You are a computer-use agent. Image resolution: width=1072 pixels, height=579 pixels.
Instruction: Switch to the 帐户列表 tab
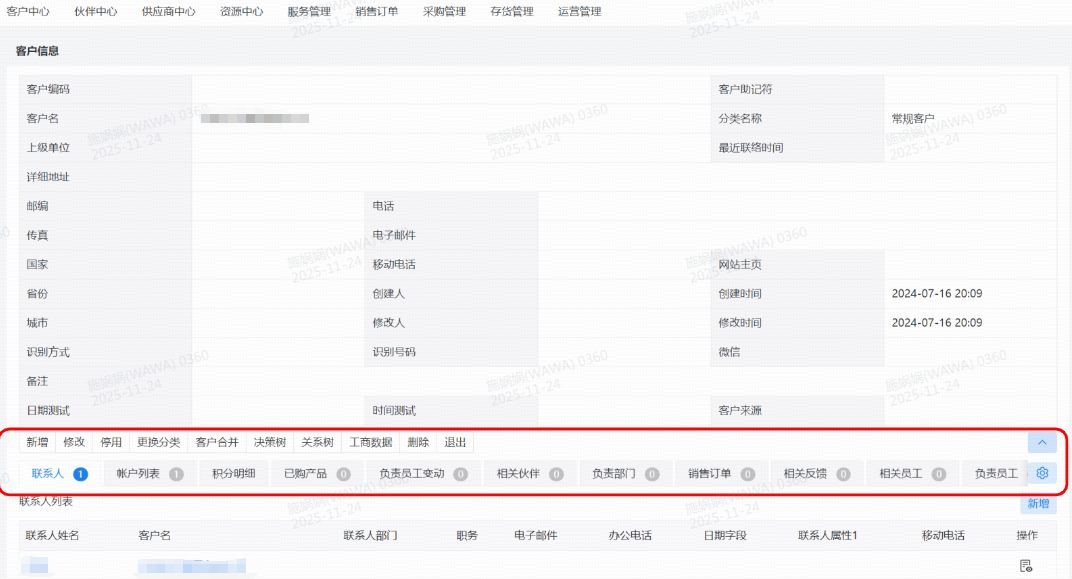pos(138,473)
